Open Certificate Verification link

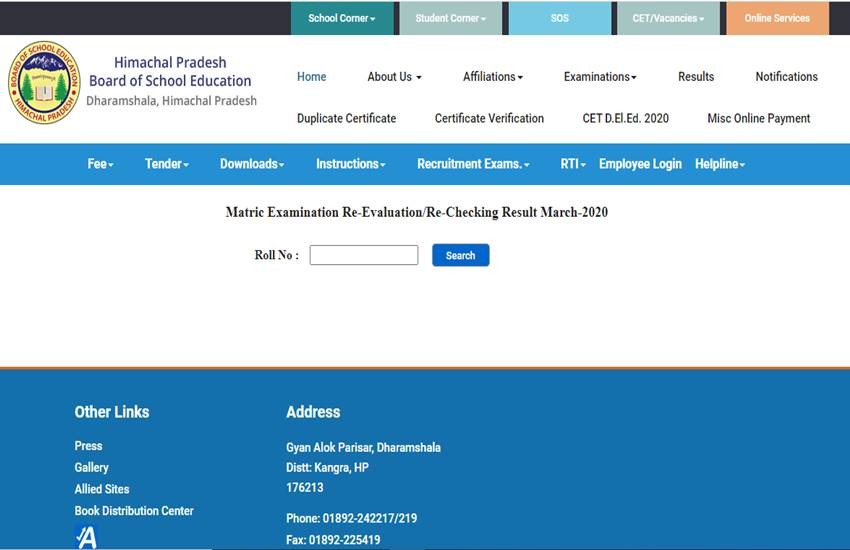tap(489, 118)
